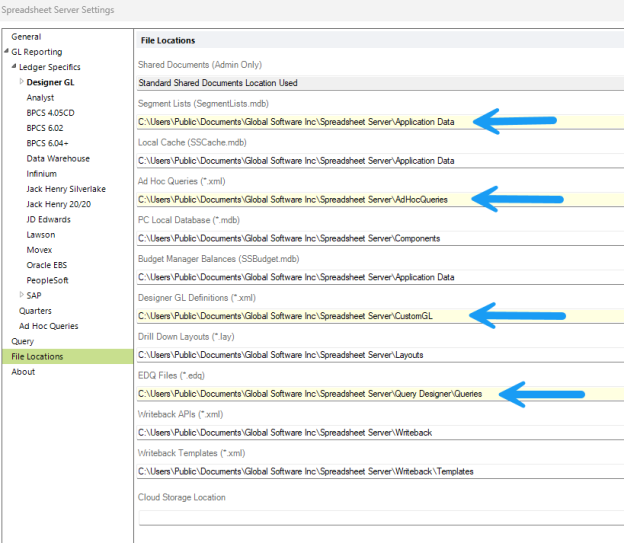The width and height of the screenshot is (624, 543).
Task: Click the Cloud Storage Location field
Action: (x=380, y=516)
